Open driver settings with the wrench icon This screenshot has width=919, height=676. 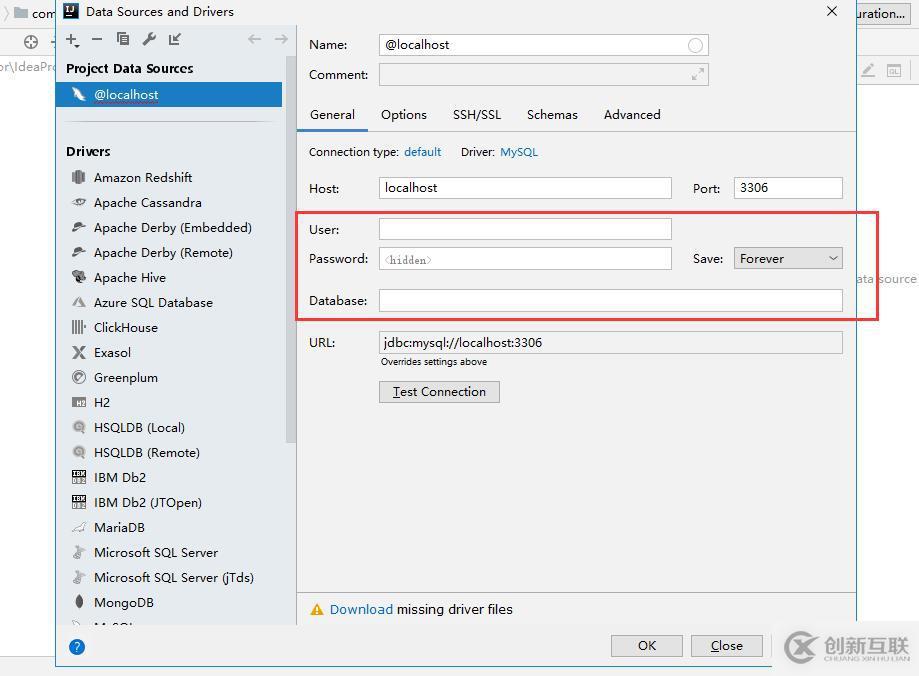(x=149, y=39)
